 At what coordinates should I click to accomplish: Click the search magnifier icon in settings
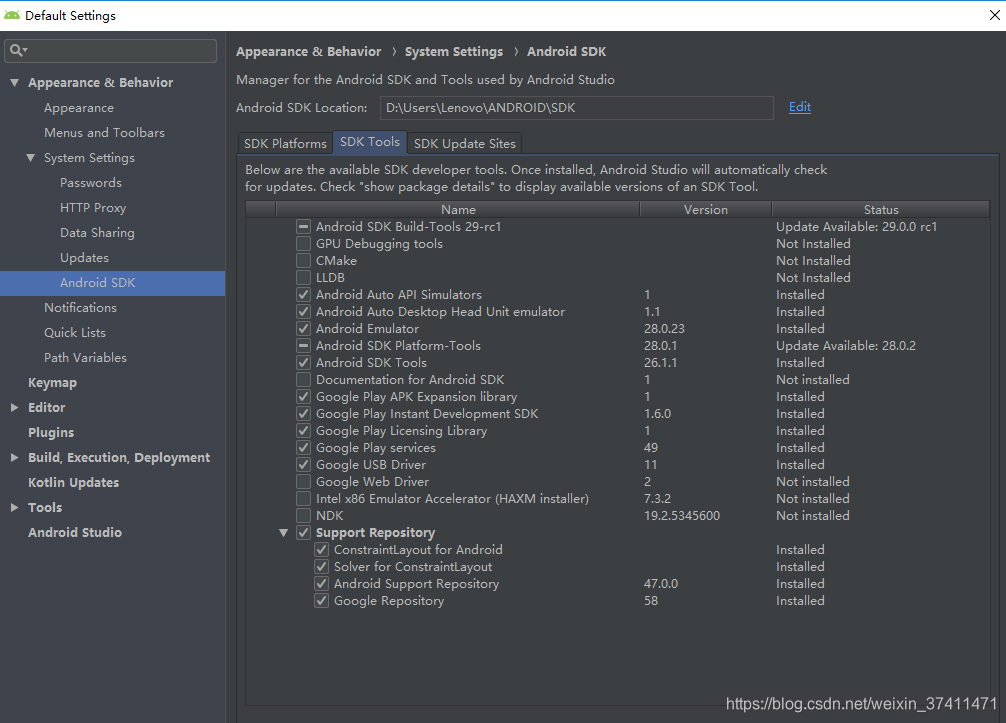16,50
